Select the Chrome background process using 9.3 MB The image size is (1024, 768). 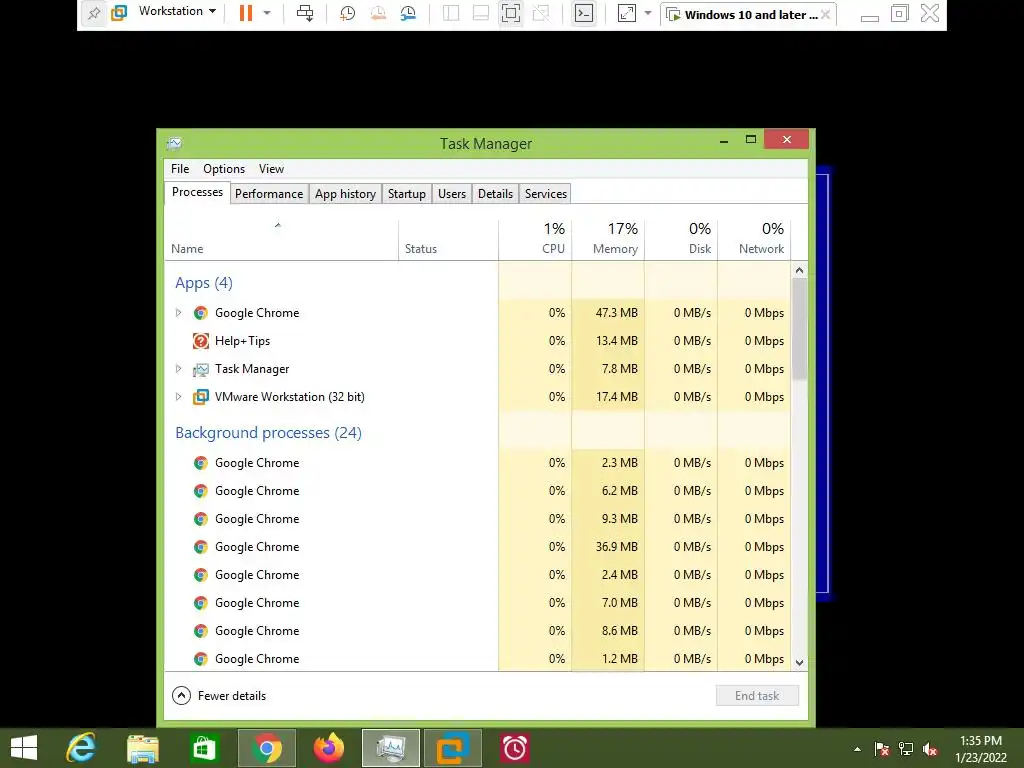click(x=477, y=519)
